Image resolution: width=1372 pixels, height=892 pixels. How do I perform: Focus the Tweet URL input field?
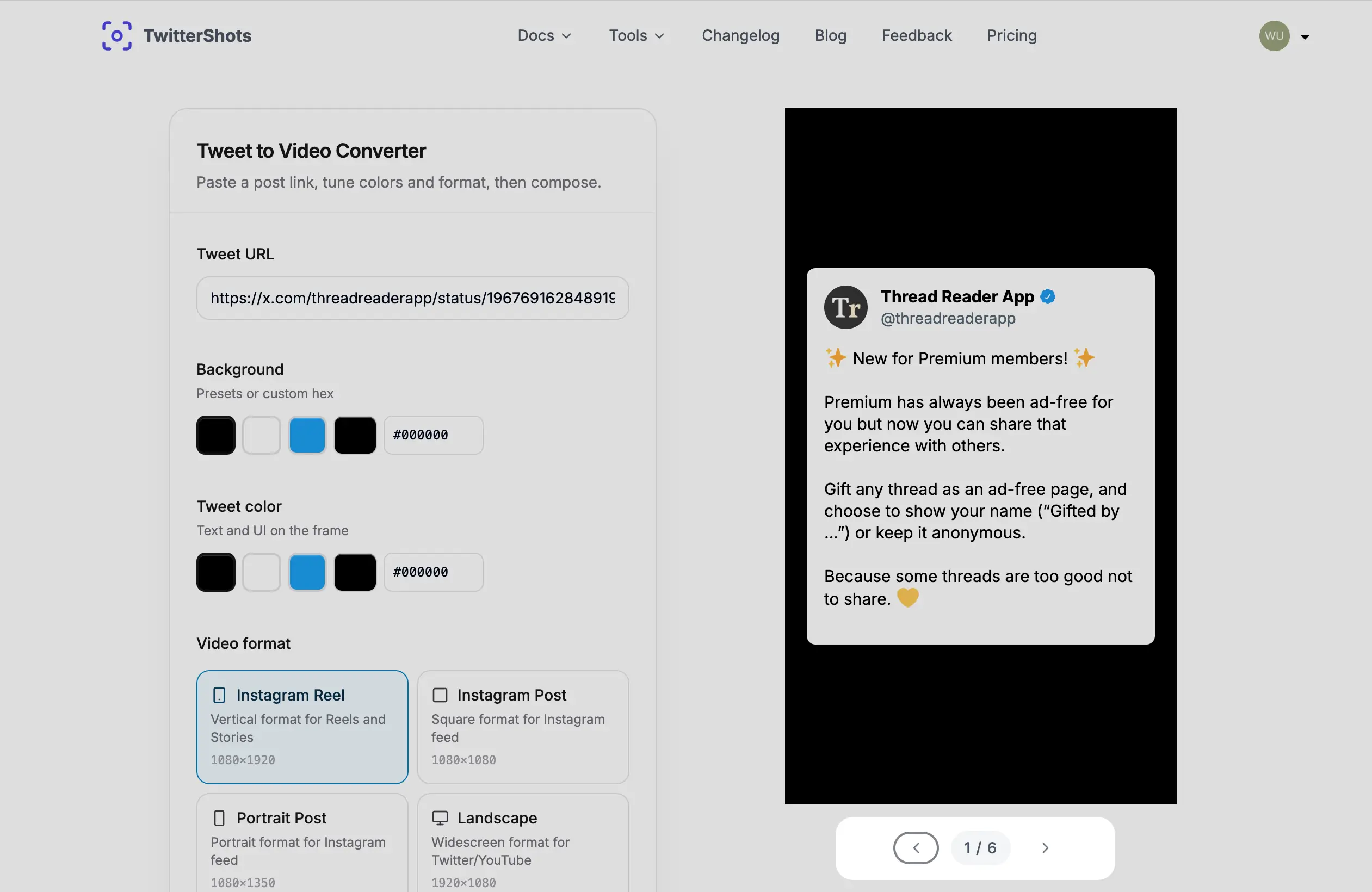[412, 298]
